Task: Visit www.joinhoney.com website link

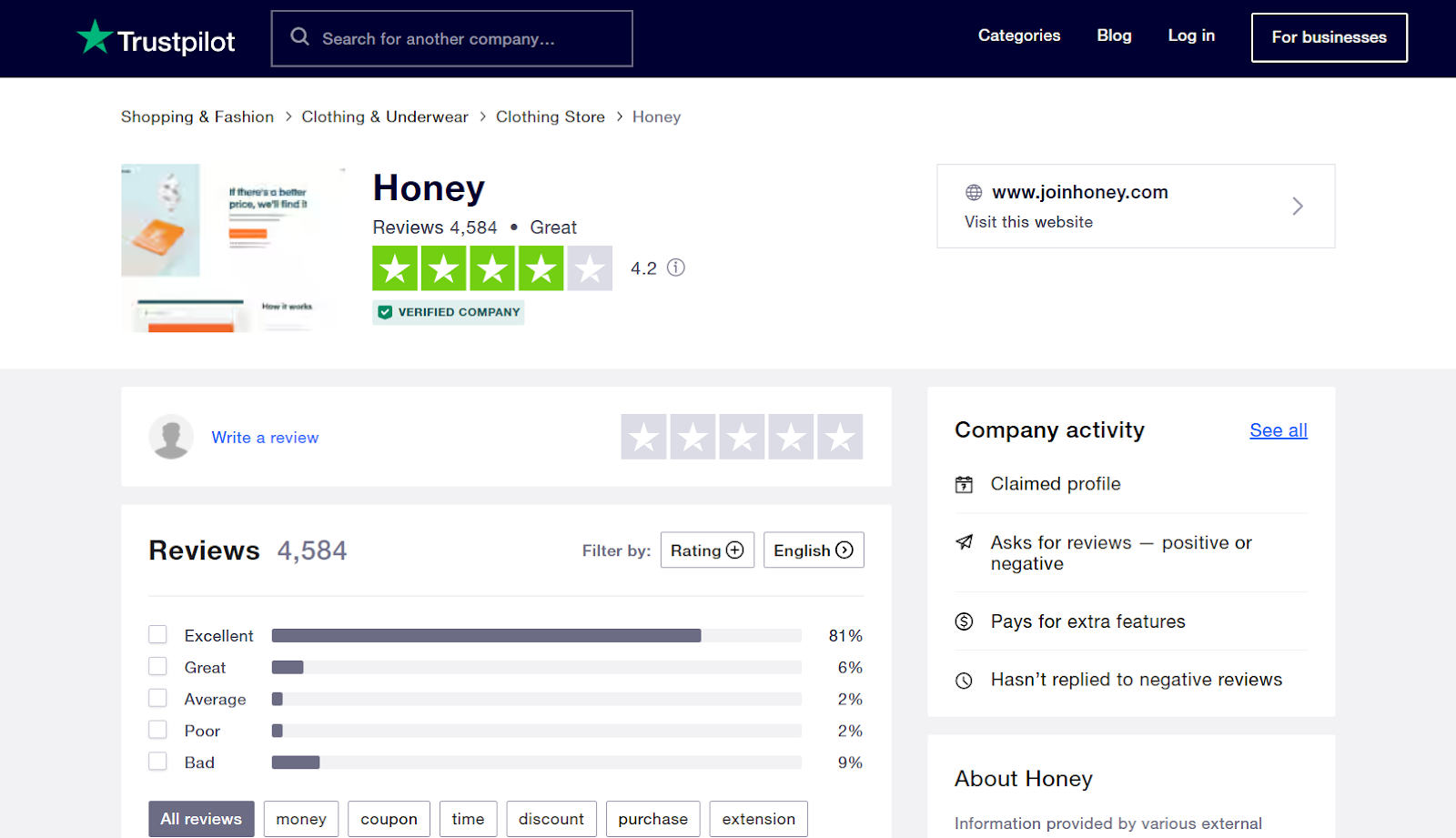Action: point(1080,192)
